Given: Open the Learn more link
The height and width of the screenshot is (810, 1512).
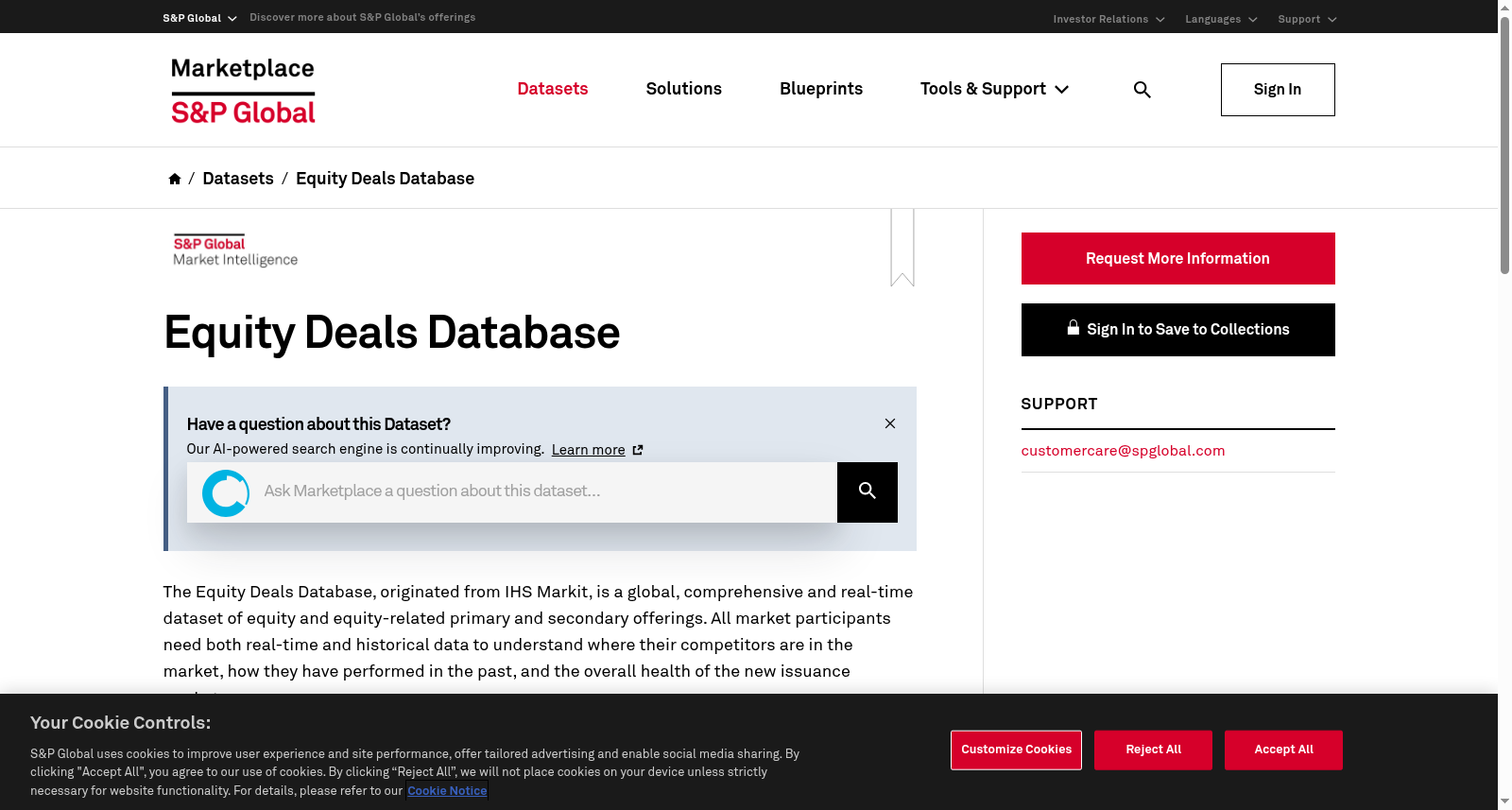Looking at the screenshot, I should pyautogui.click(x=597, y=450).
